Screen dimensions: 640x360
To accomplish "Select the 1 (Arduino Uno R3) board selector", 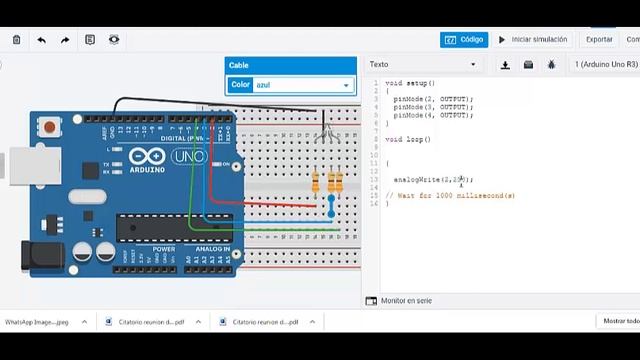I will [x=606, y=64].
